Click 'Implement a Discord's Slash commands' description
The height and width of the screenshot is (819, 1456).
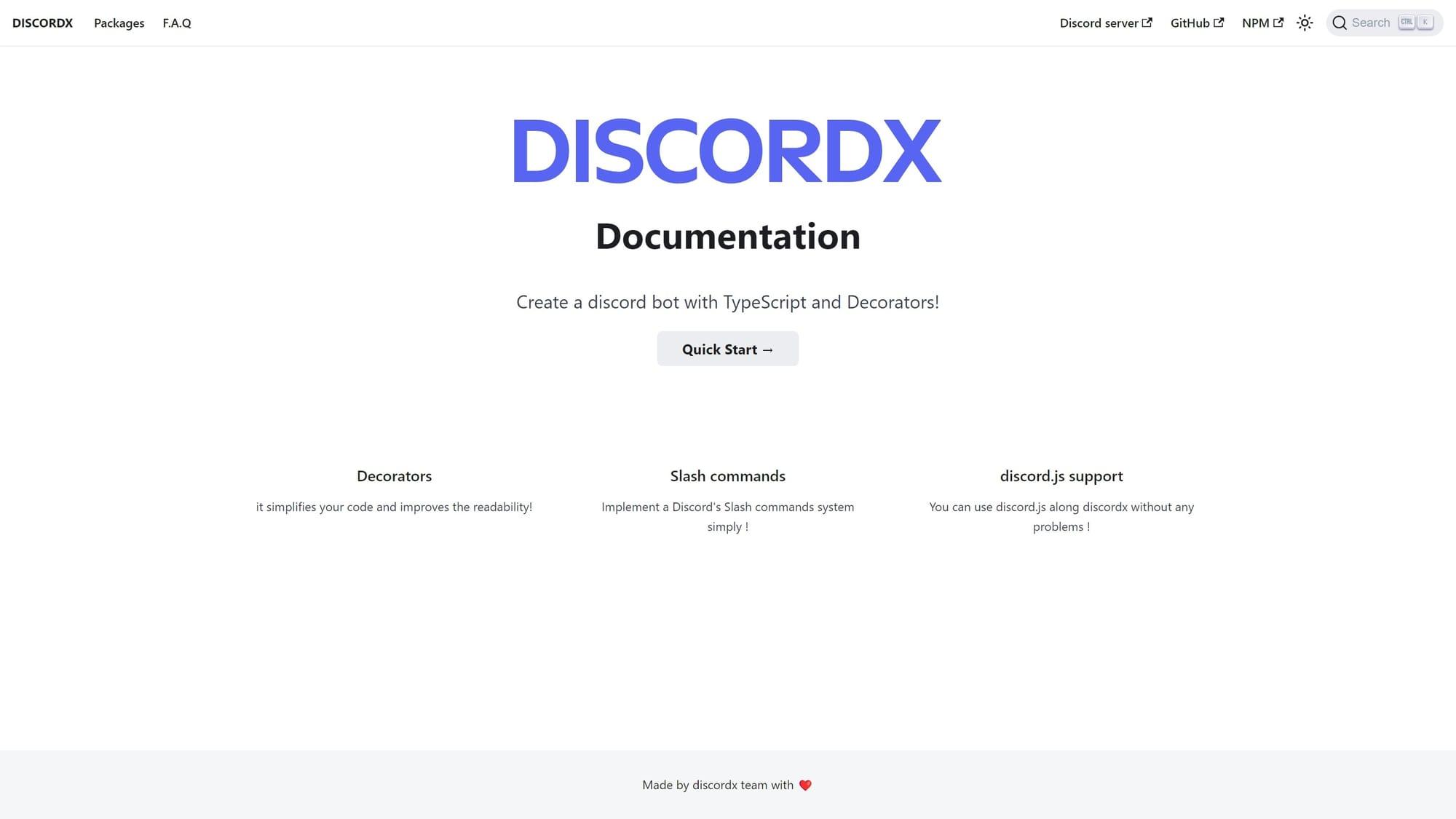click(x=727, y=516)
